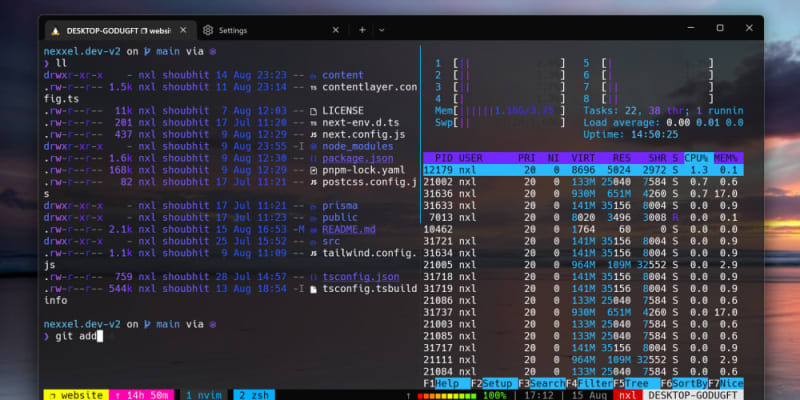Screen dimensions: 800x400
Task: Click the lock file icon beside pnpm-lock.yaml
Action: 313,170
